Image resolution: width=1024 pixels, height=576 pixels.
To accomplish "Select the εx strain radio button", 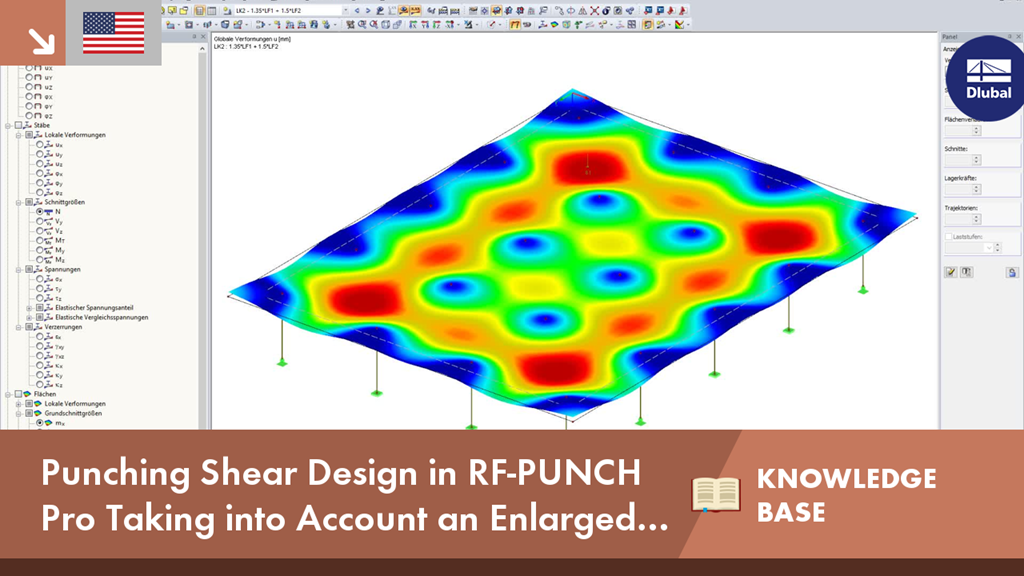I will pos(40,336).
